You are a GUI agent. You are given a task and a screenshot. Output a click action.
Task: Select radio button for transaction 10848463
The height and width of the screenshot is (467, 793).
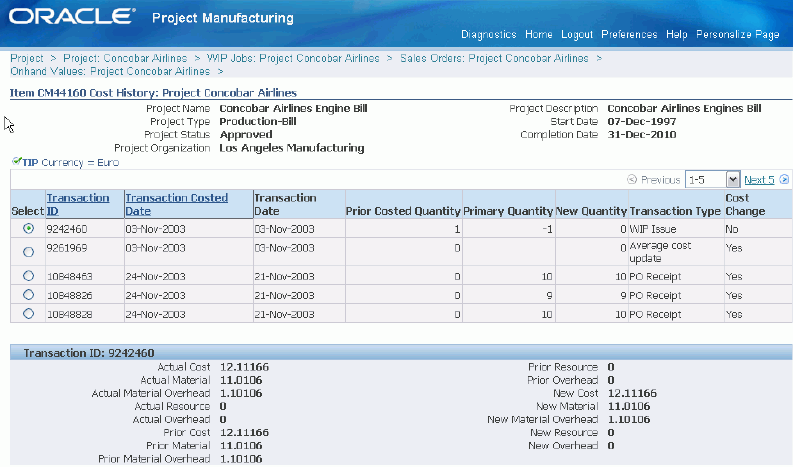[x=28, y=276]
